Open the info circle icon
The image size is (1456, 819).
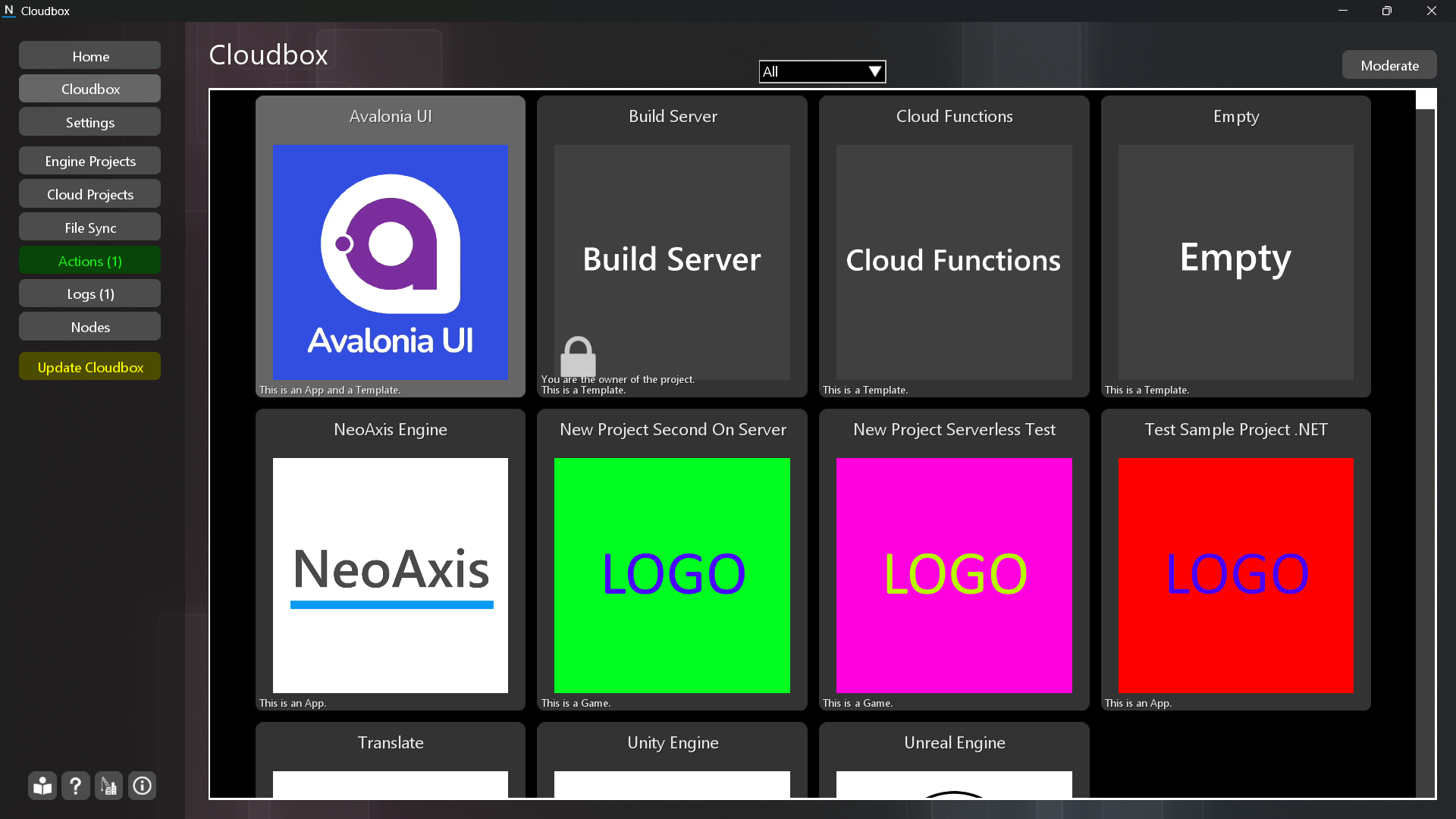tap(142, 786)
